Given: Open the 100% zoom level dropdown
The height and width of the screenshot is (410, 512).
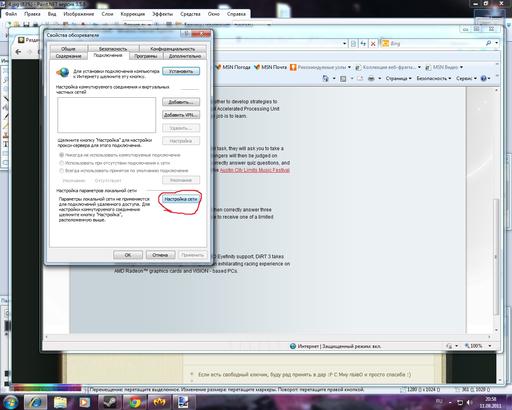Looking at the screenshot, I should tap(478, 346).
